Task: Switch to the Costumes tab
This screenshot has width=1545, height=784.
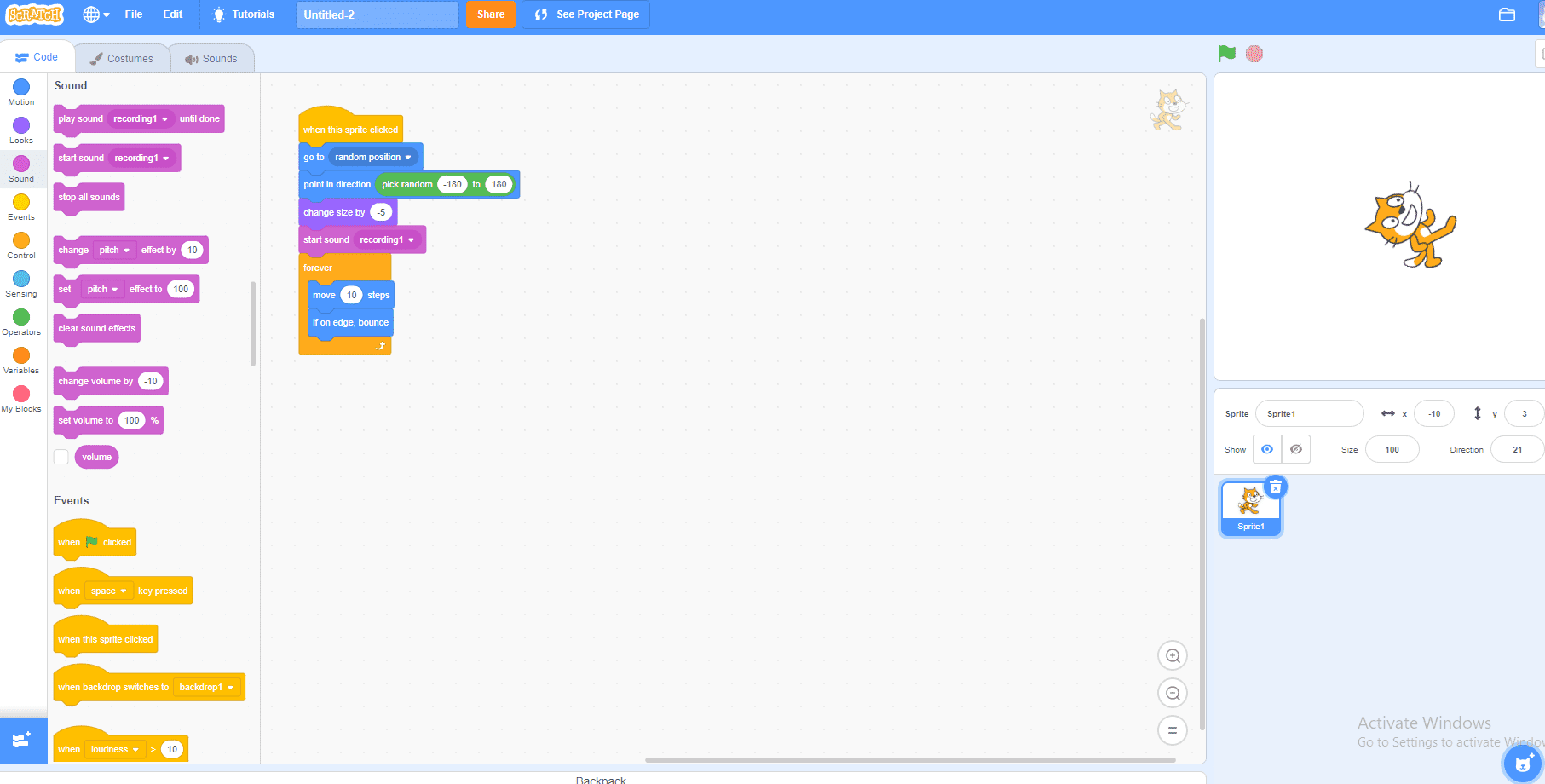Action: [x=123, y=57]
